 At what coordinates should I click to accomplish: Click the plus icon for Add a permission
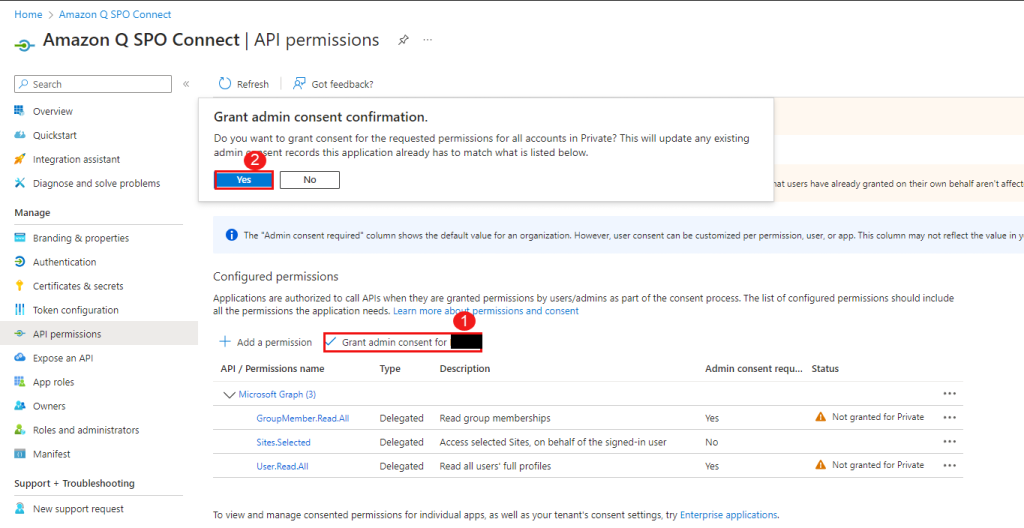pyautogui.click(x=225, y=342)
